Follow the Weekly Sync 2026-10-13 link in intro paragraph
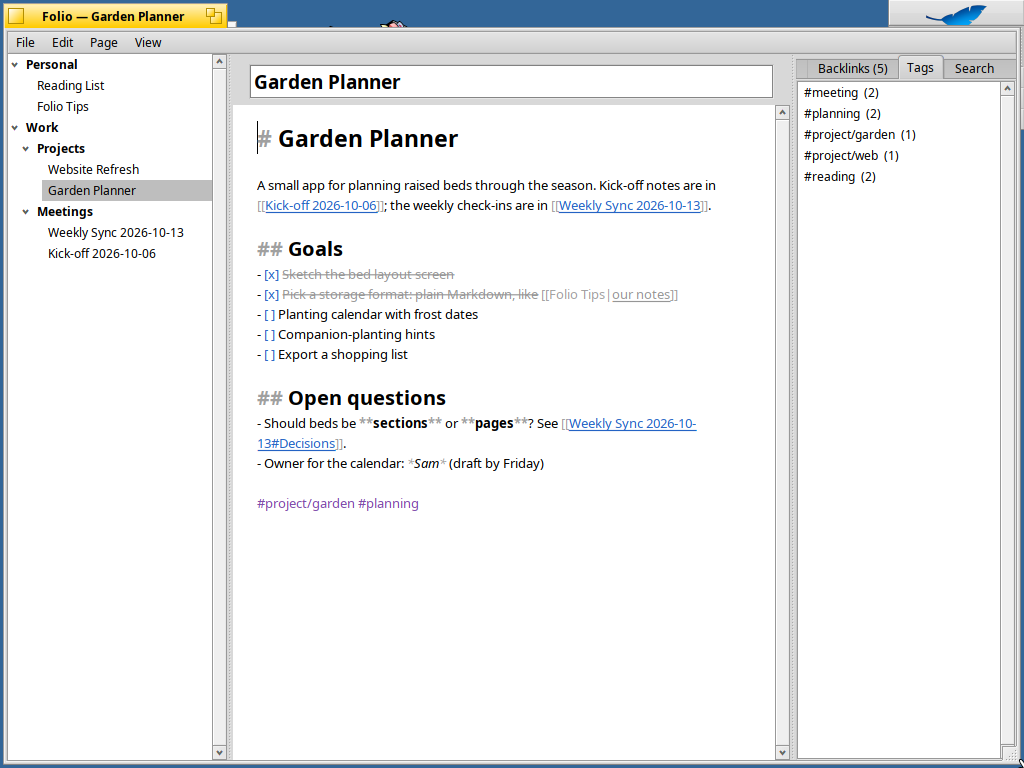1024x768 pixels. (630, 206)
